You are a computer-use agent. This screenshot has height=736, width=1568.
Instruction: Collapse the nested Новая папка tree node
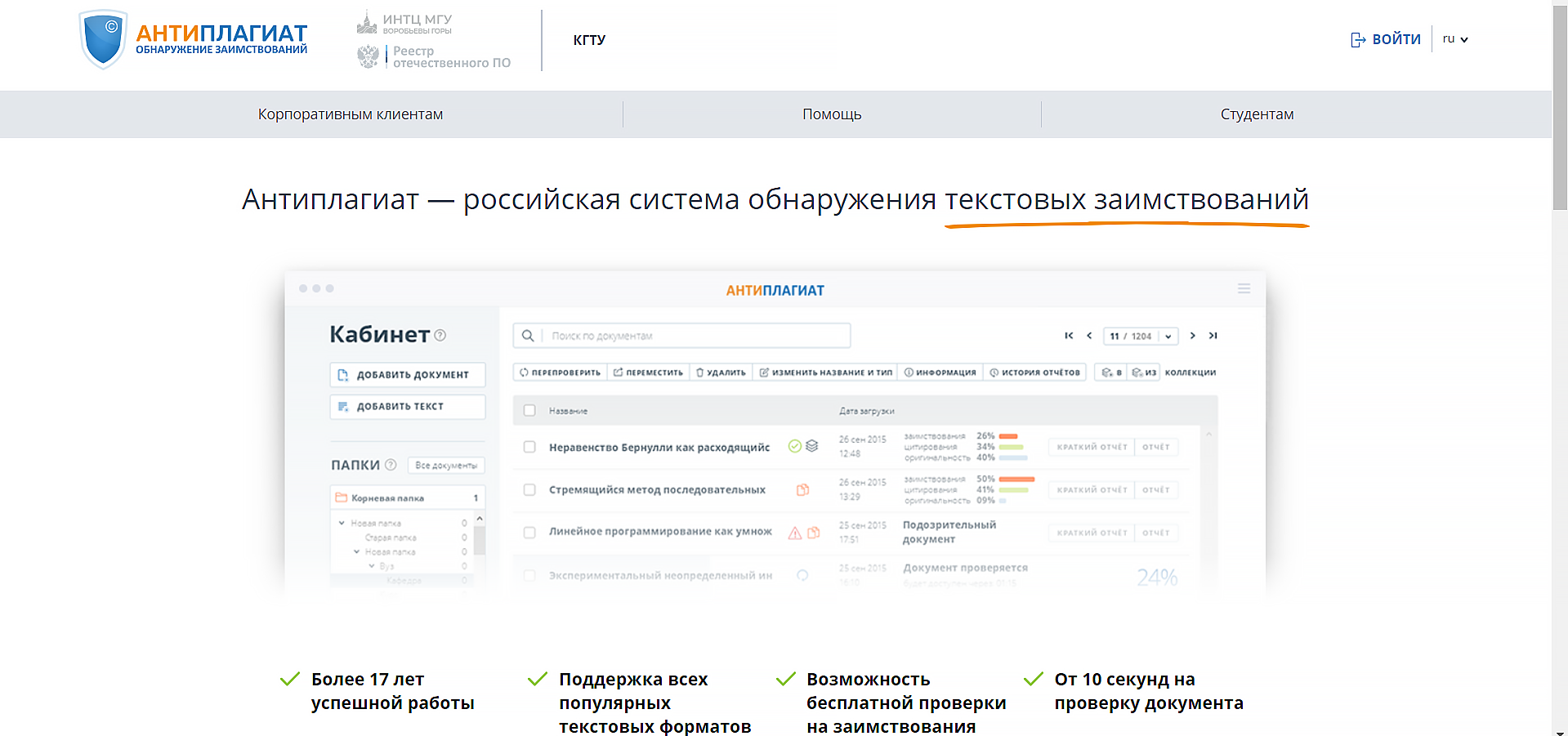(356, 551)
